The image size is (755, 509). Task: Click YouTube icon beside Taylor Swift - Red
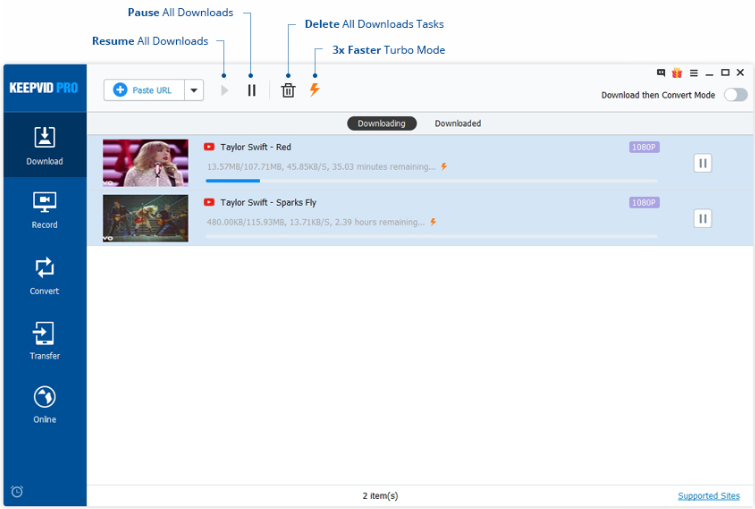click(x=209, y=146)
